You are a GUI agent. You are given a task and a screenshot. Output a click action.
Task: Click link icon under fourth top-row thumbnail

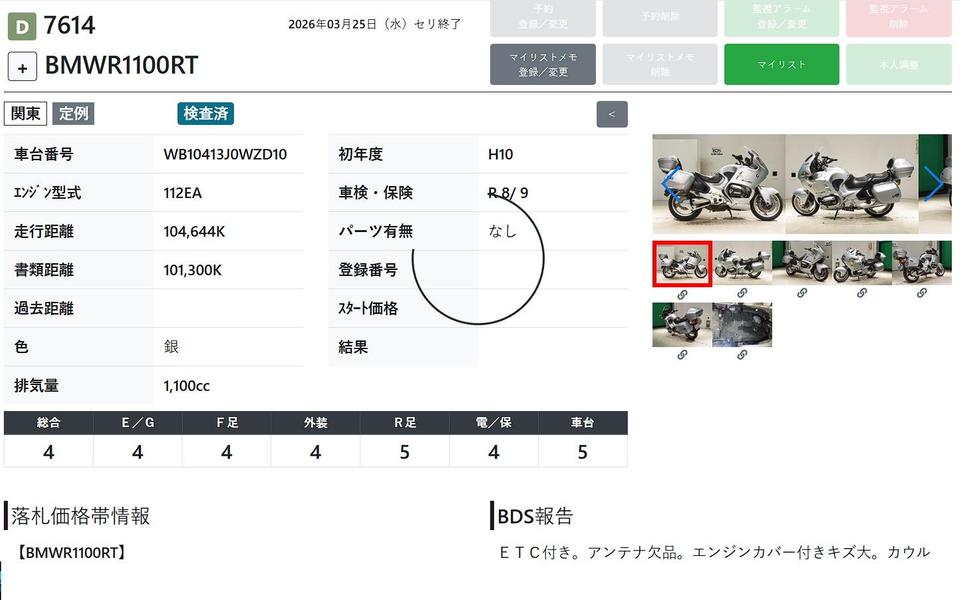point(862,293)
